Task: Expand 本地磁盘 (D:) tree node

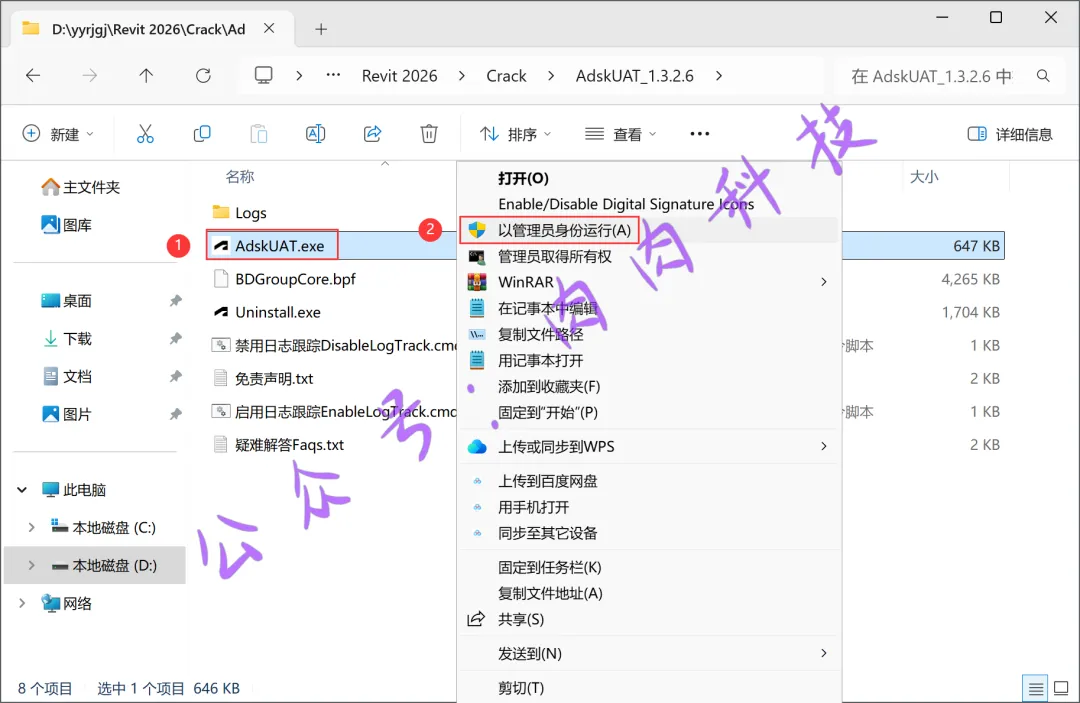Action: (x=31, y=565)
